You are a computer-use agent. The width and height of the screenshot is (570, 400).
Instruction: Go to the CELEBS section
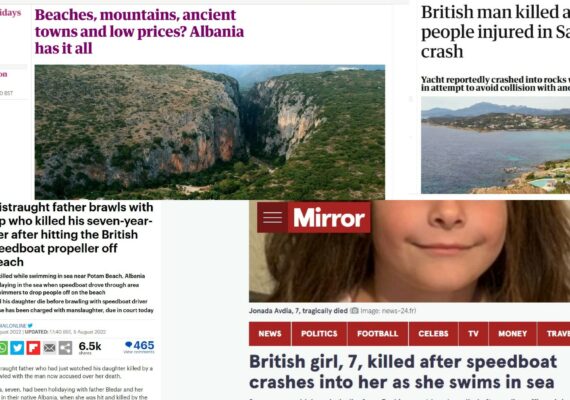coord(433,333)
